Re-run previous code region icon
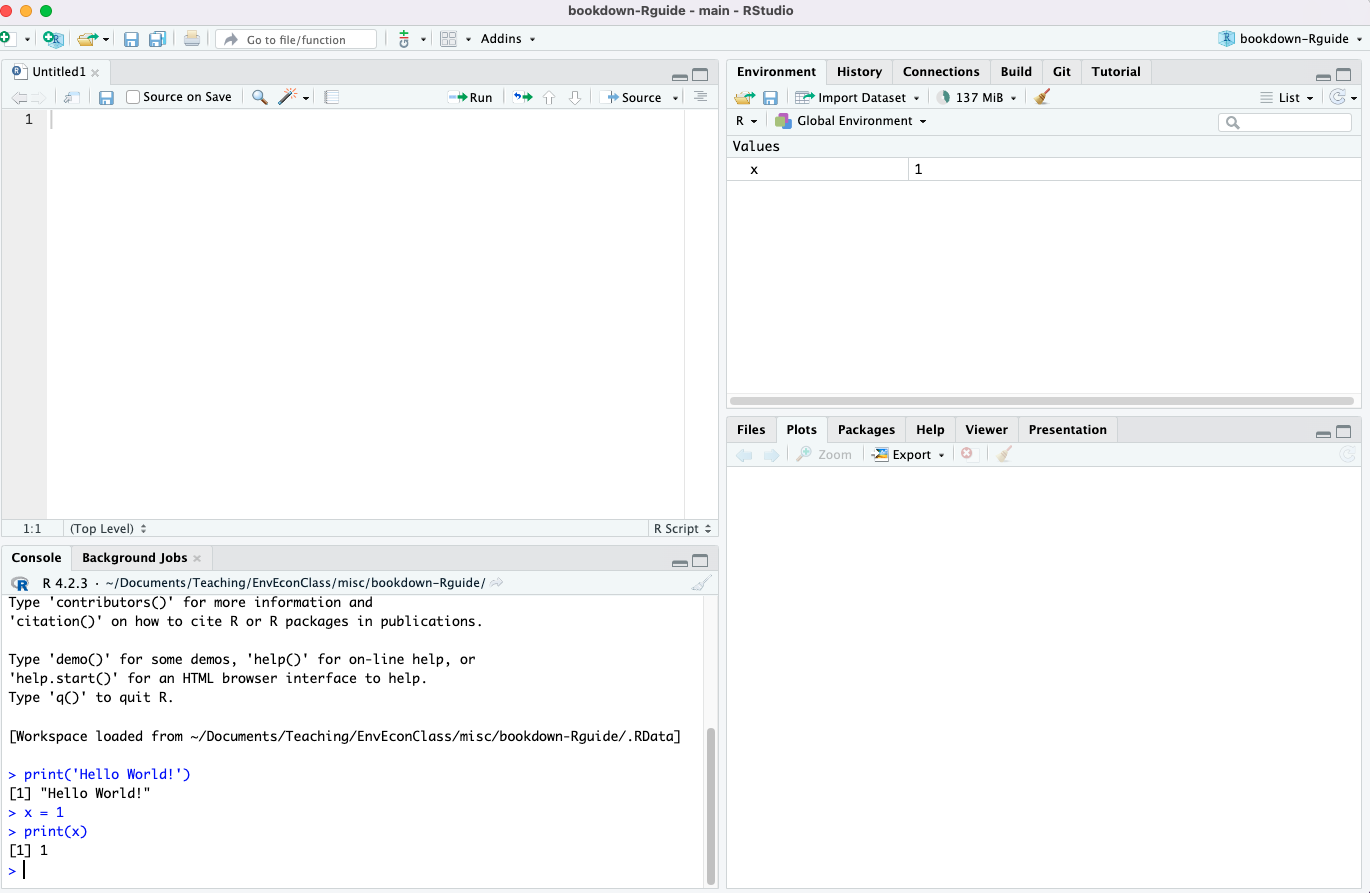Screen dimensions: 1370x893 coord(522,98)
